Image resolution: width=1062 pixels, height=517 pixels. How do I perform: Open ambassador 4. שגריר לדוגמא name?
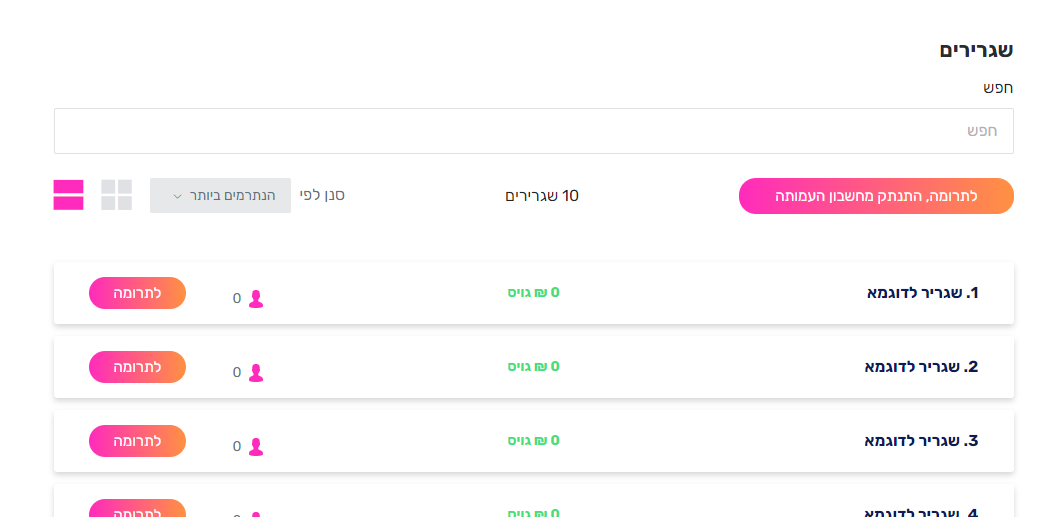coord(922,512)
